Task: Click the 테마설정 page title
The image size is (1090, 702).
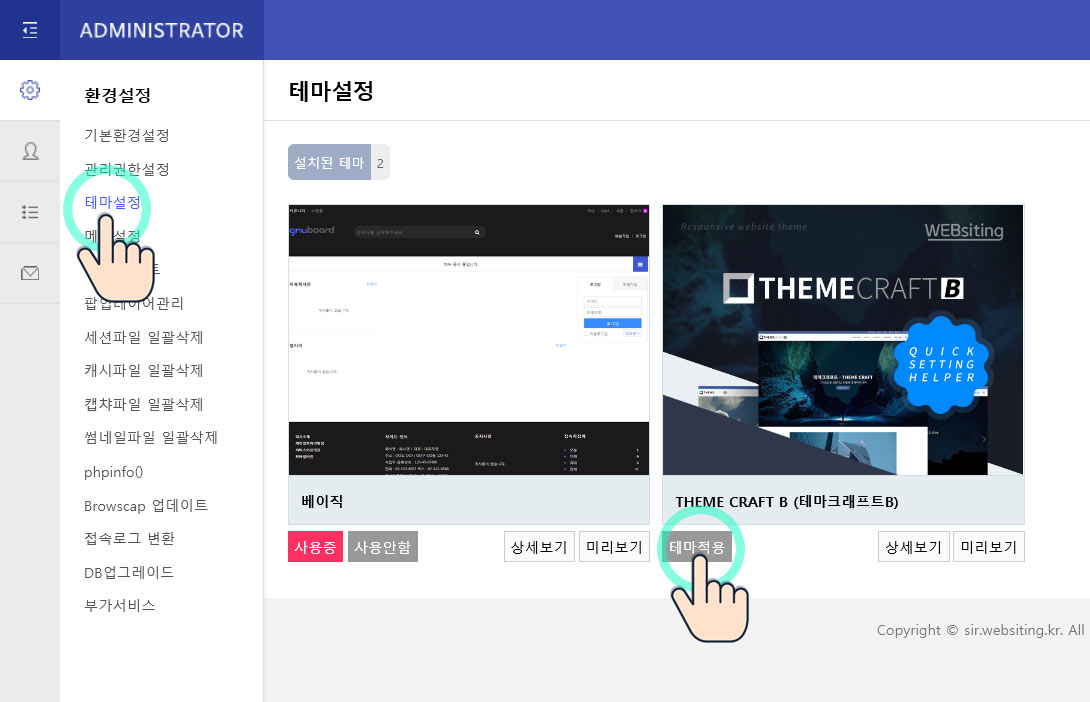Action: click(x=332, y=90)
